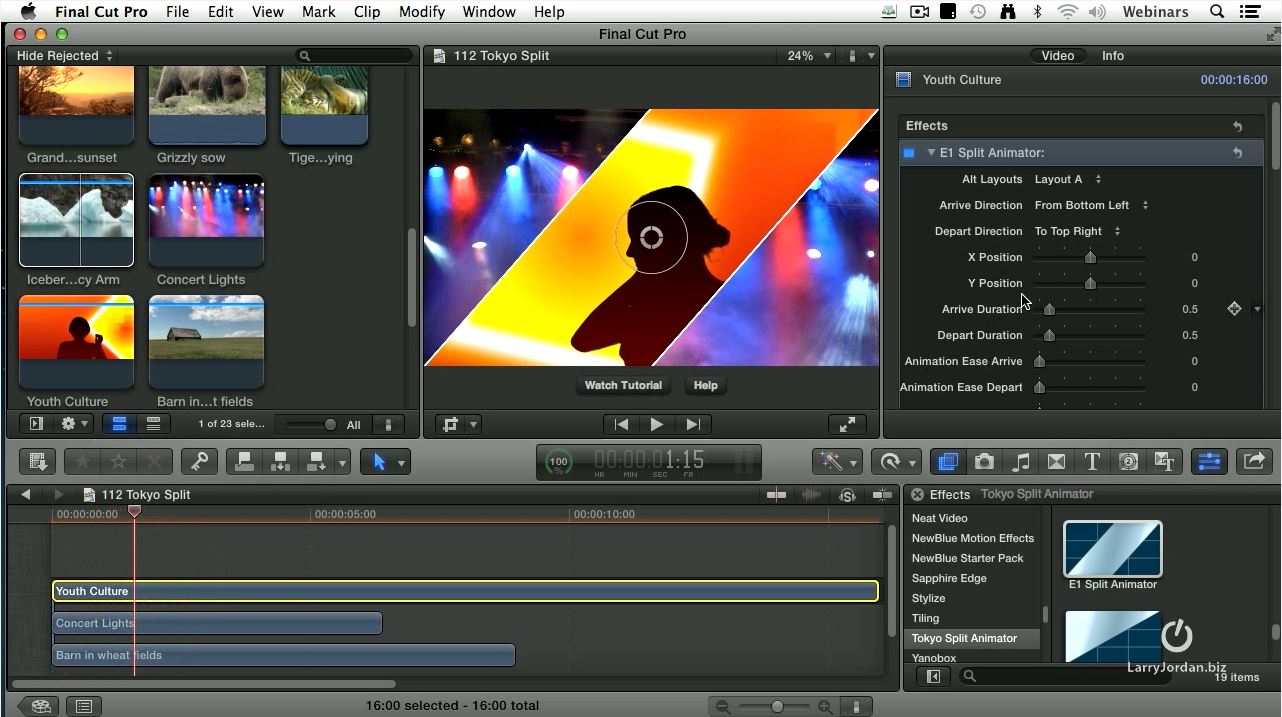This screenshot has width=1282, height=717.
Task: Click the Insert edit icon
Action: click(281, 461)
